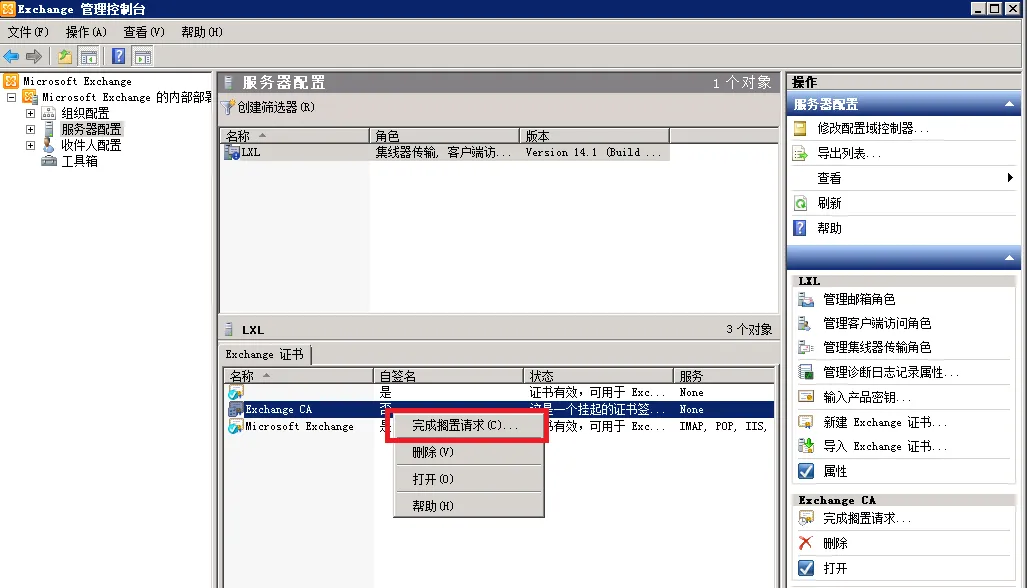Open the 操作(A) menu
1027x588 pixels.
(x=86, y=32)
